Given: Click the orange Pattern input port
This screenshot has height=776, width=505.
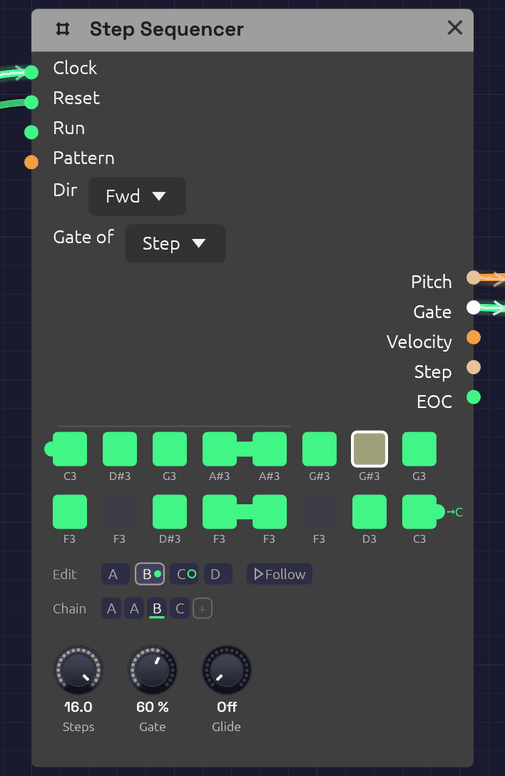Looking at the screenshot, I should (31, 162).
